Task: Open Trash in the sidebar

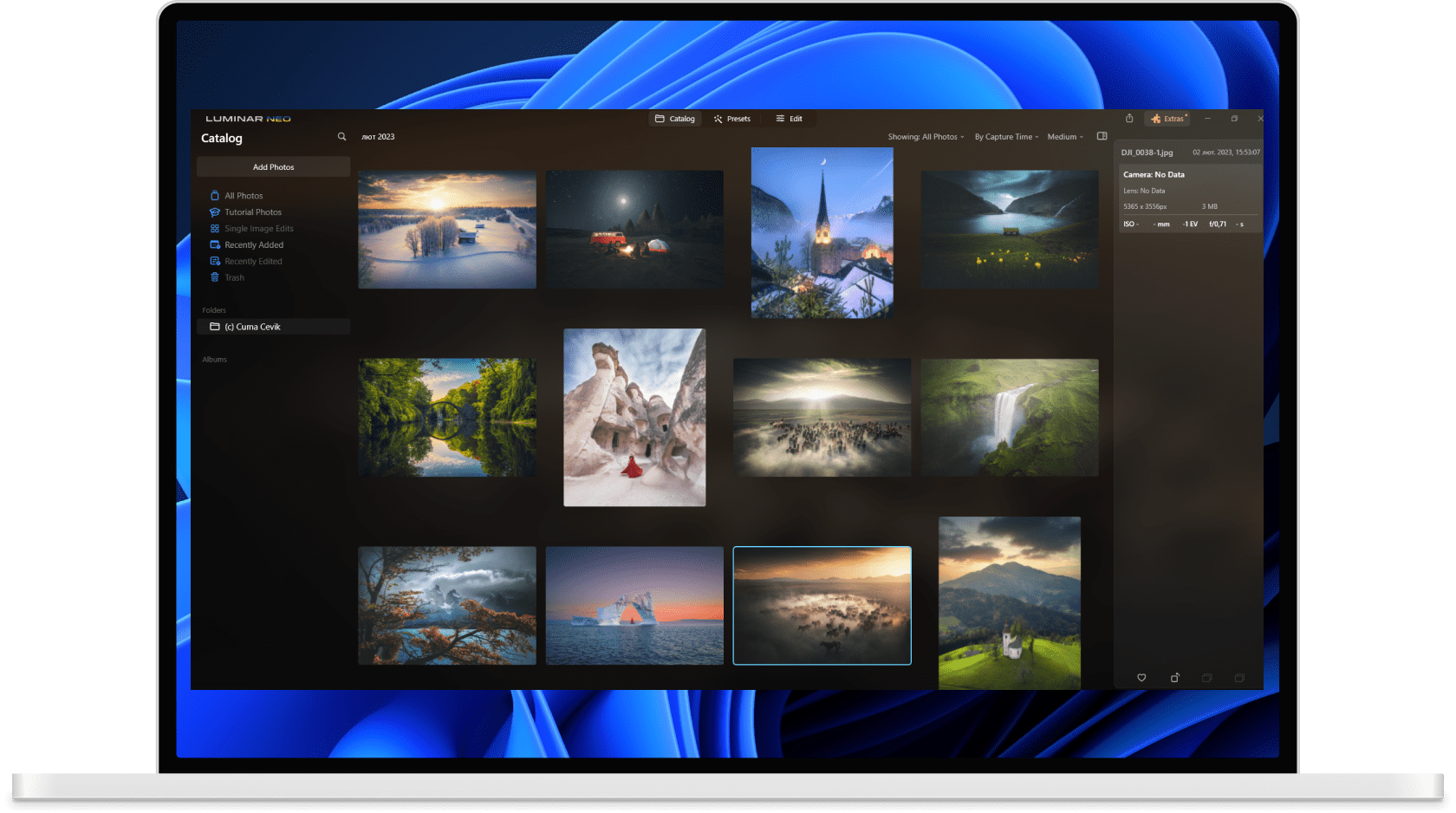Action: (235, 278)
